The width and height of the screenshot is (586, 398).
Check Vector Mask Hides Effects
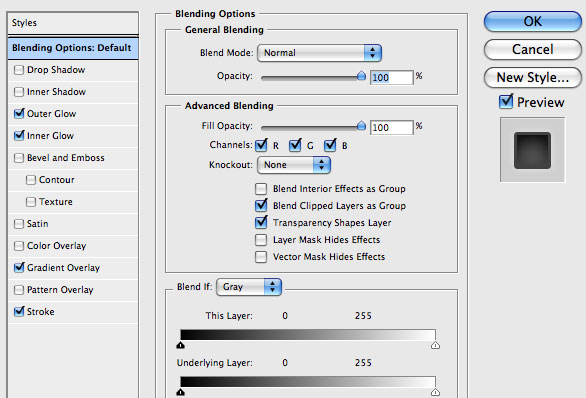(261, 257)
